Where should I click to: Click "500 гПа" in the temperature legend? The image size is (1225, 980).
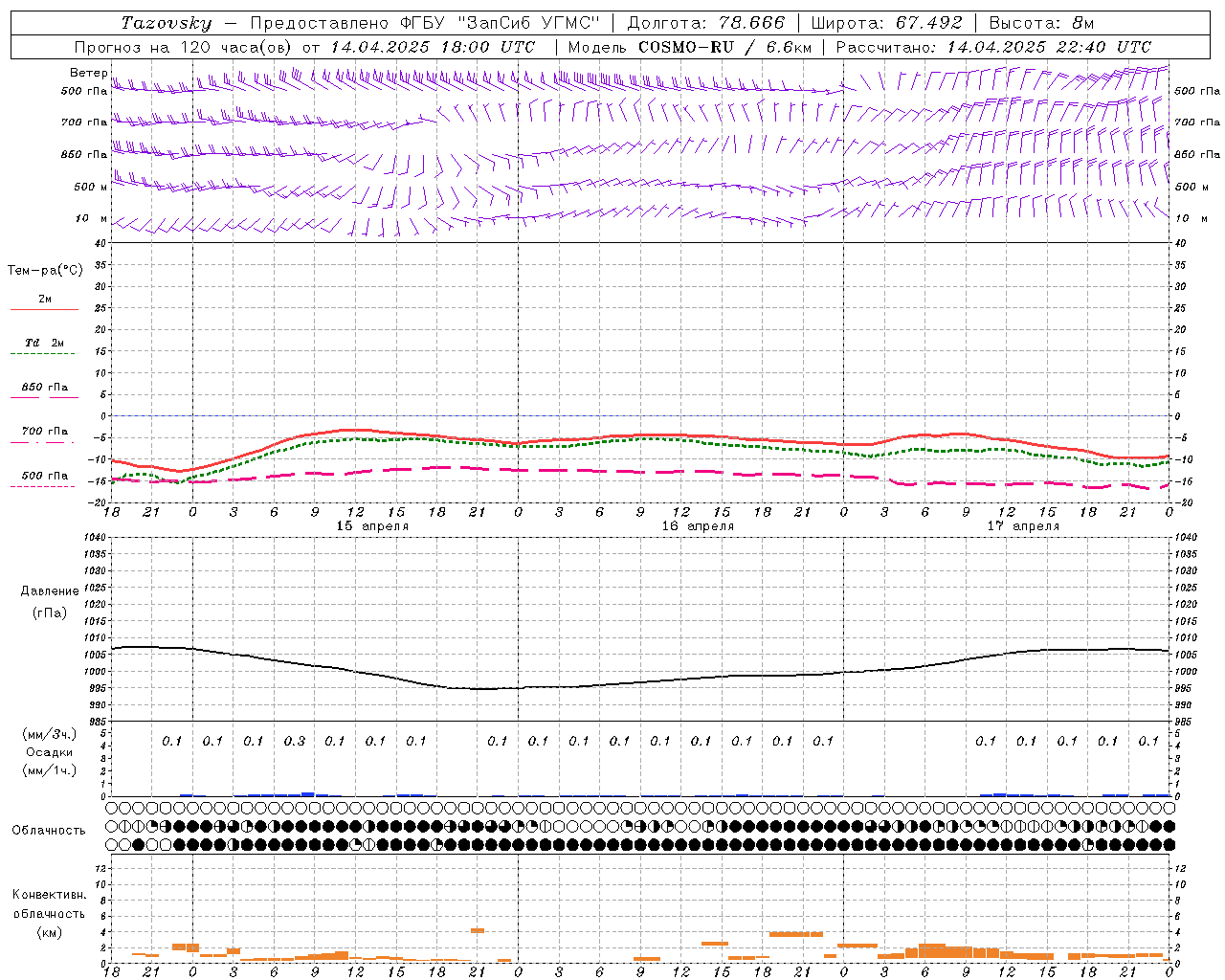click(45, 475)
